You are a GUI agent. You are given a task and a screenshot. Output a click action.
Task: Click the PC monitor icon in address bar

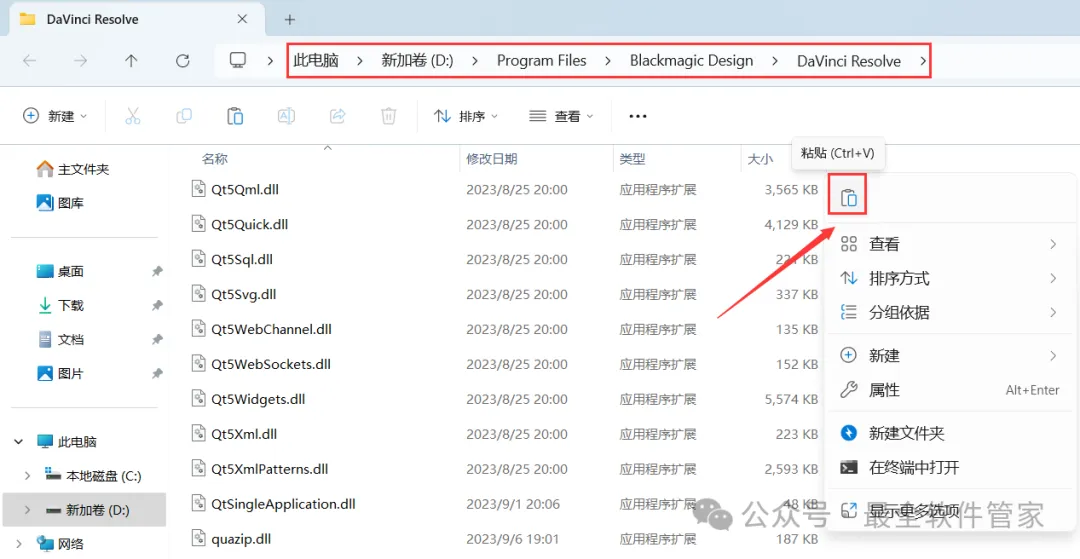point(238,61)
